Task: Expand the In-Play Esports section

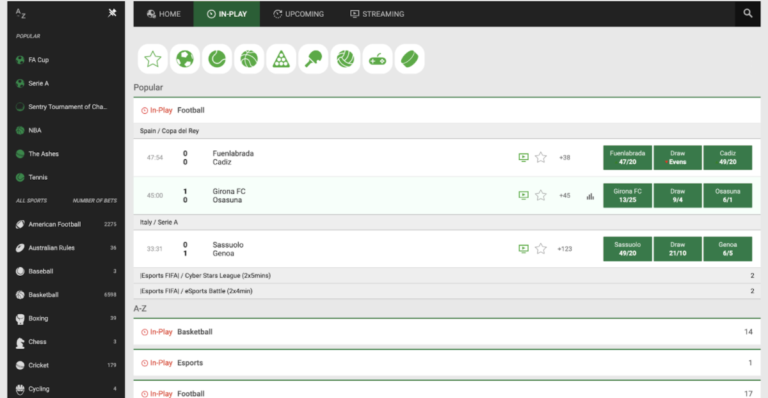Action: click(447, 363)
